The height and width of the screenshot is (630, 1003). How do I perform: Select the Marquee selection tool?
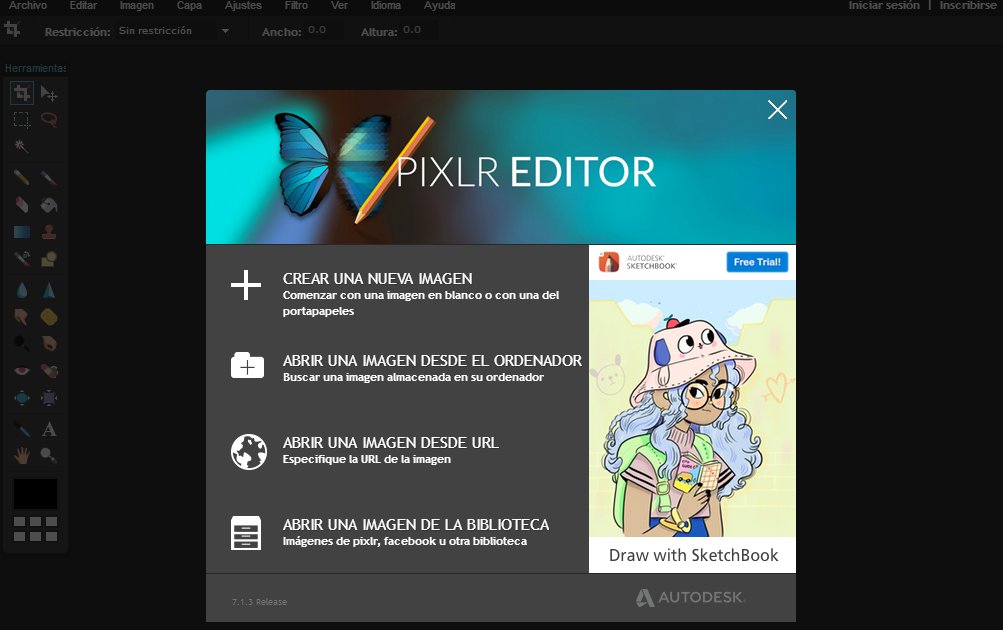(x=22, y=120)
